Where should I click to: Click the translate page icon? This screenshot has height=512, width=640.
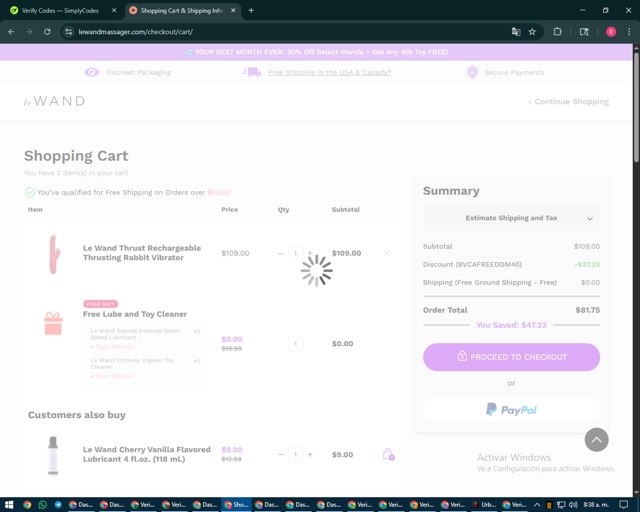[x=516, y=31]
